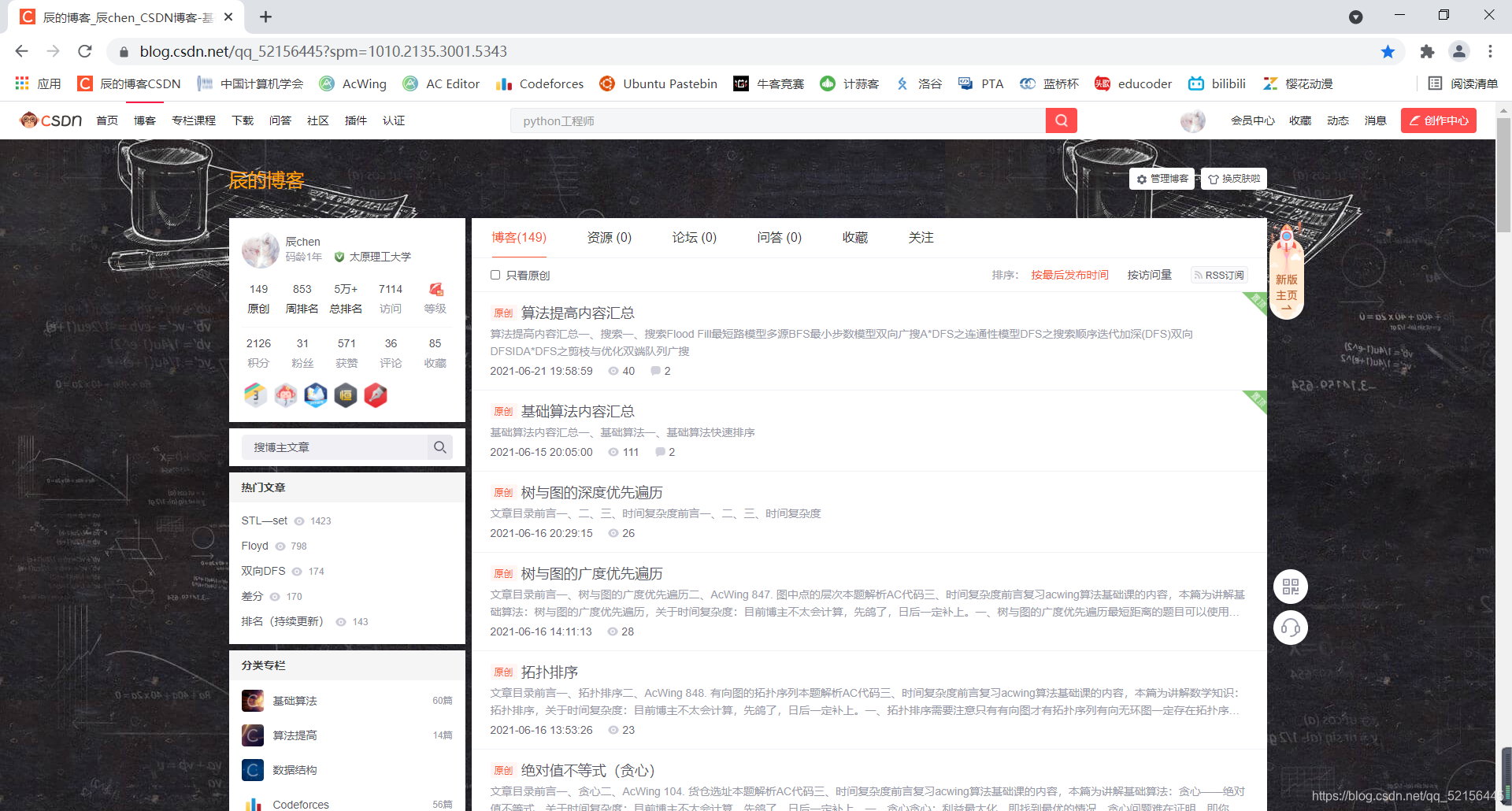This screenshot has height=811, width=1512.
Task: Click the bookmark star icon
Action: [1388, 51]
